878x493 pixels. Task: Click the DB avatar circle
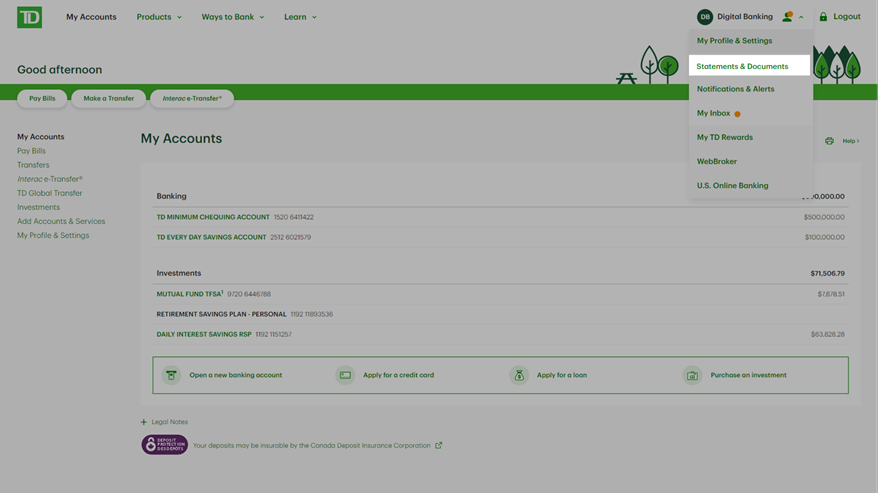pyautogui.click(x=704, y=17)
